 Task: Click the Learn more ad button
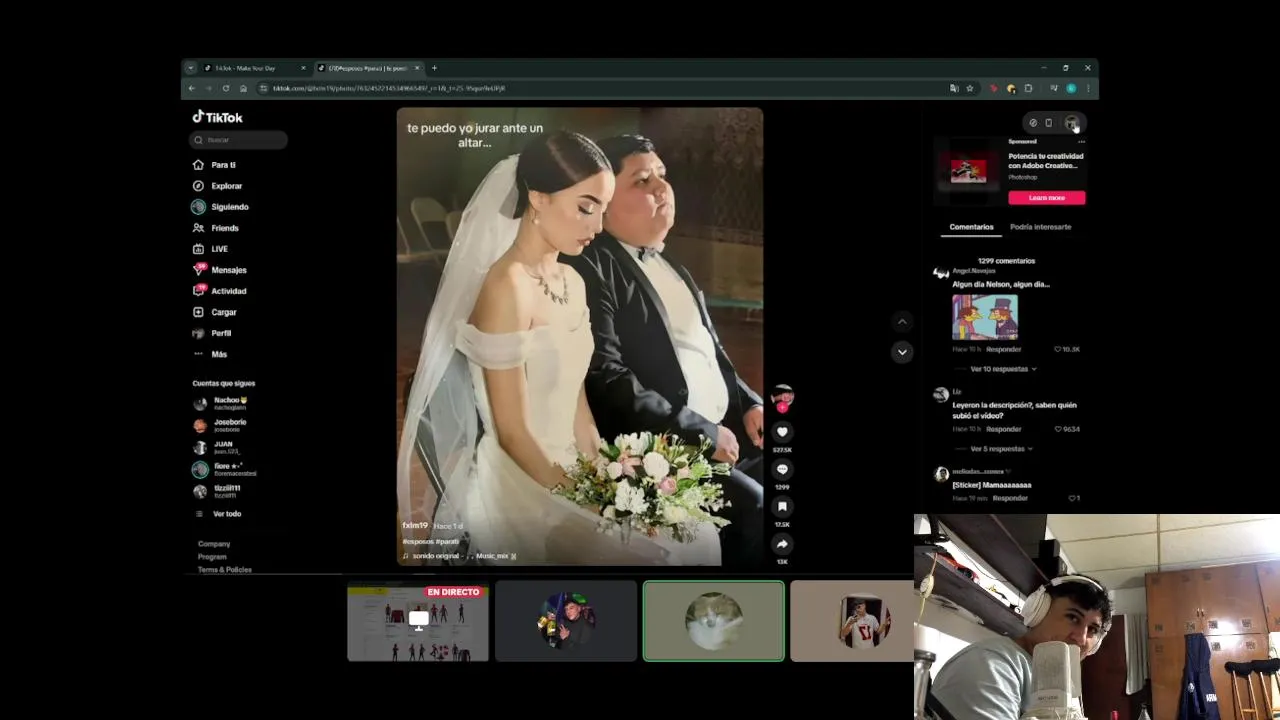[x=1046, y=198]
